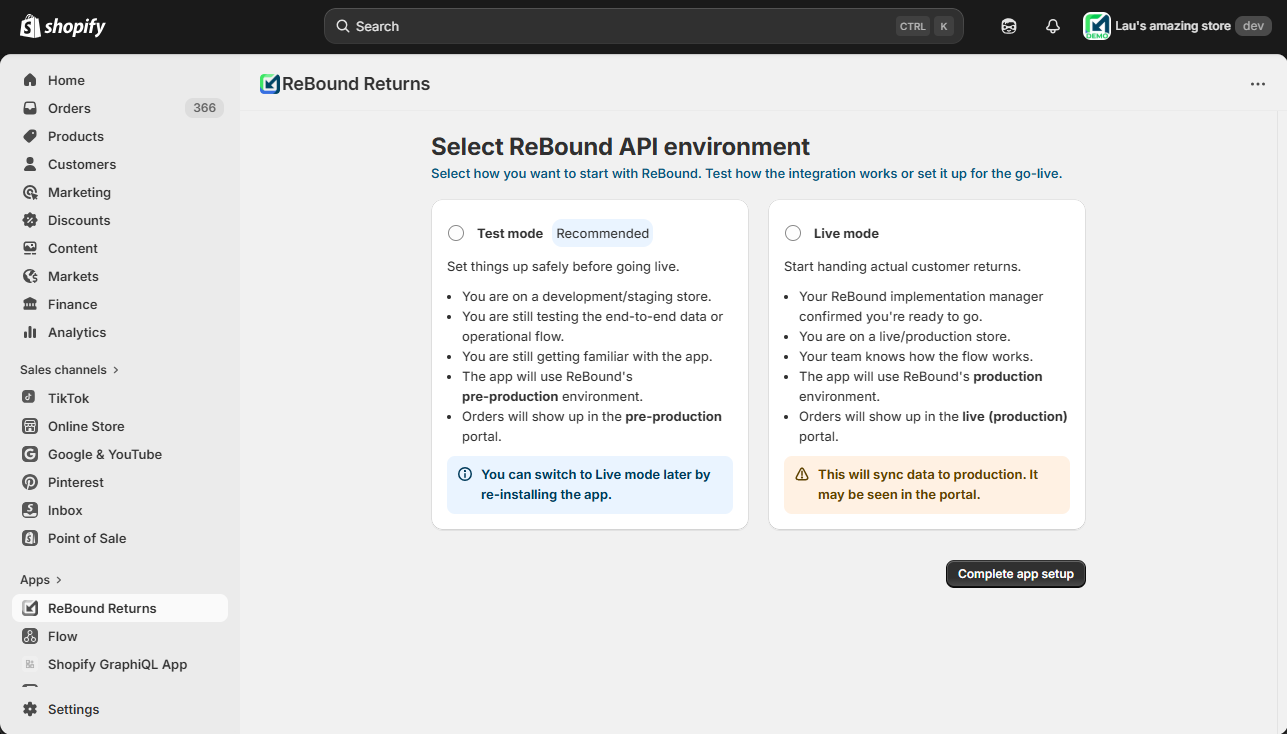Click the Shopify logo
This screenshot has height=734, width=1287.
[63, 26]
